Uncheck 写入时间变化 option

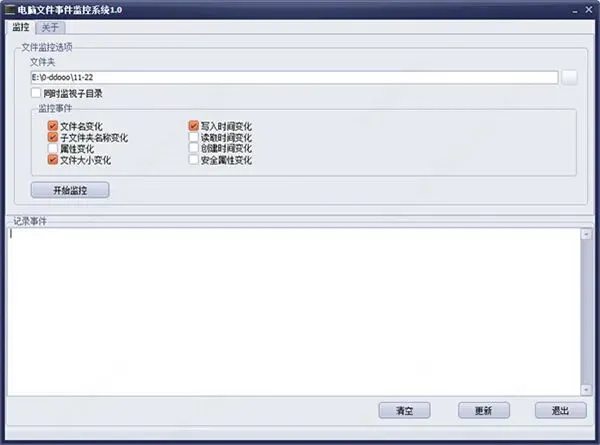click(194, 126)
